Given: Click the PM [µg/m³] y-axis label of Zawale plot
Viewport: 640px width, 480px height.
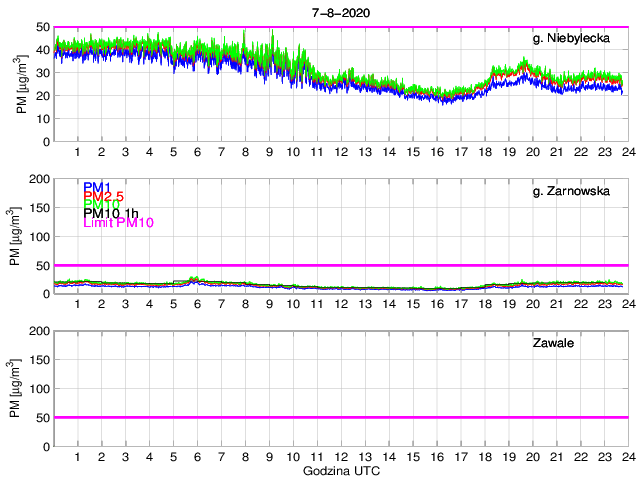Looking at the screenshot, I should (x=15, y=388).
